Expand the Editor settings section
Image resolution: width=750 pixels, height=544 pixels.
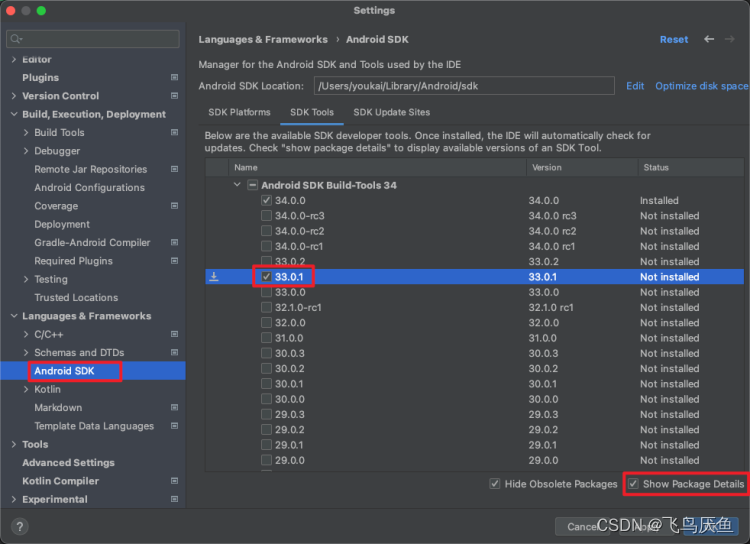pos(14,59)
